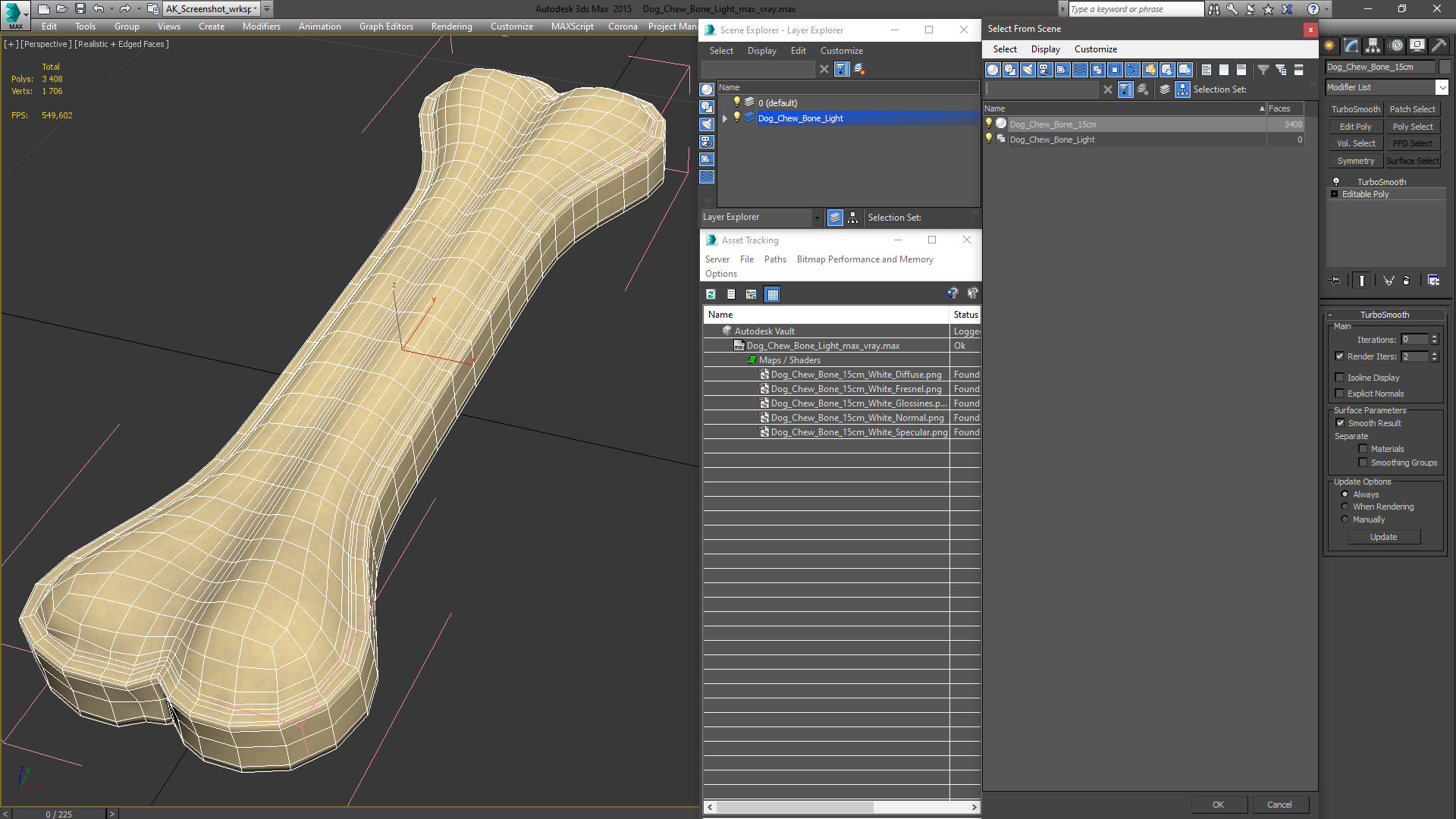1456x819 pixels.
Task: Open the Modifier List dropdown
Action: (1442, 87)
